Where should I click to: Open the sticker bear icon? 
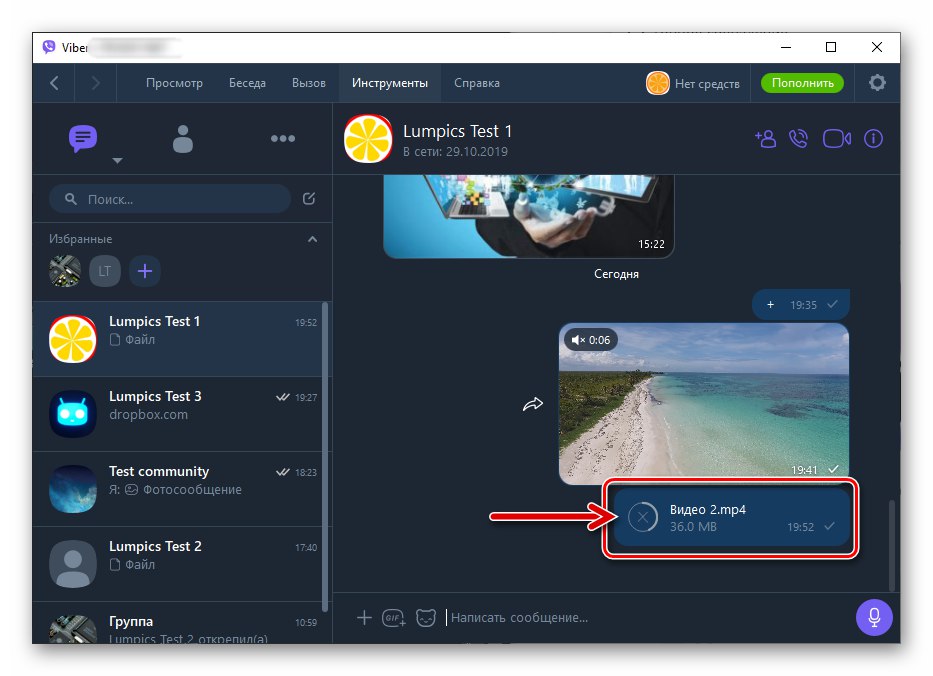tap(426, 618)
